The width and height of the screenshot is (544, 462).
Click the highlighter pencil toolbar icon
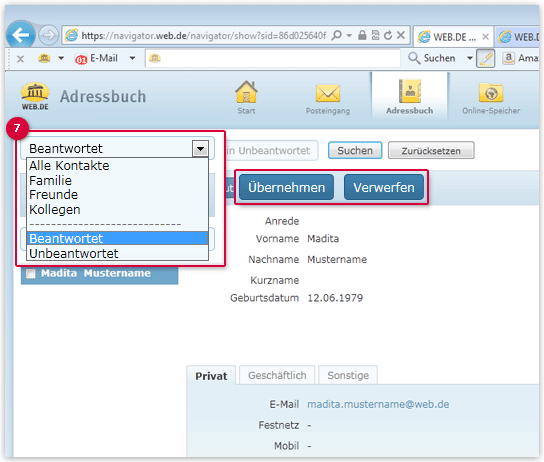tap(486, 58)
